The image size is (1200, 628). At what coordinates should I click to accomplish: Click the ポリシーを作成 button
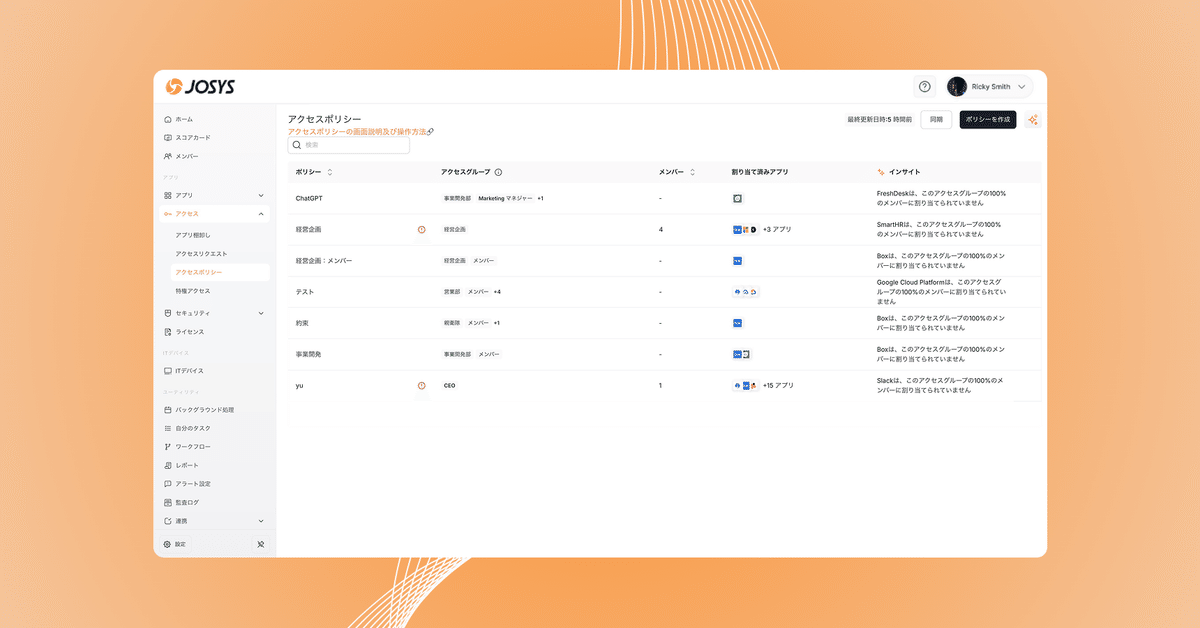pos(988,120)
